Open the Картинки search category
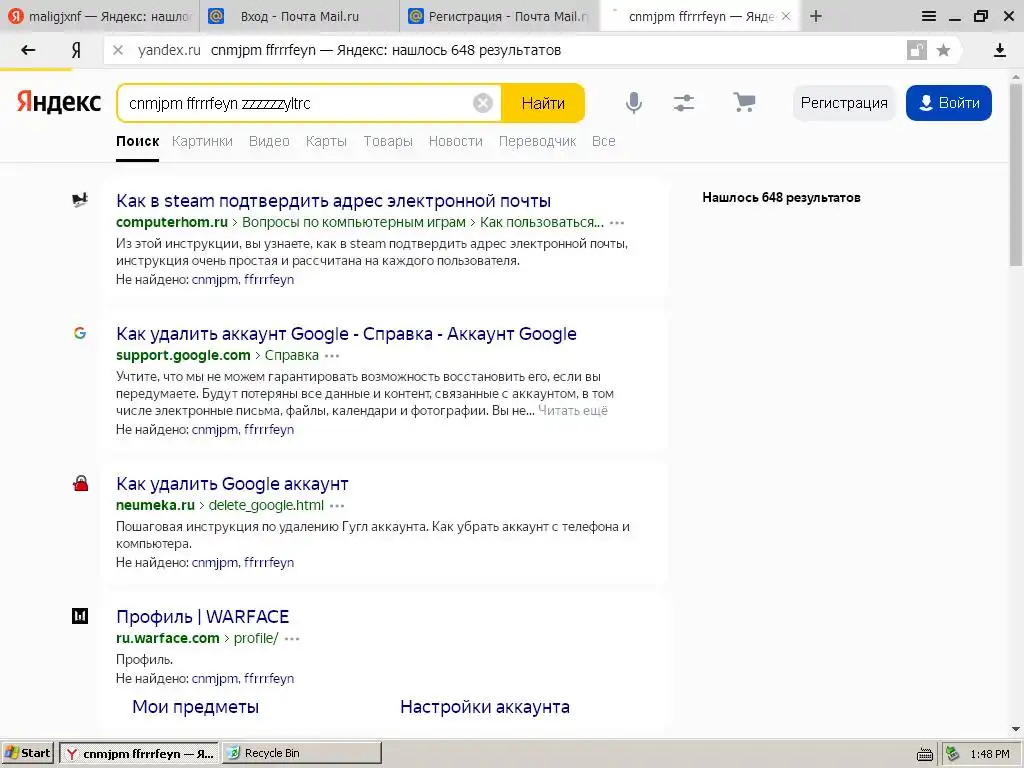Viewport: 1024px width, 768px height. tap(202, 141)
